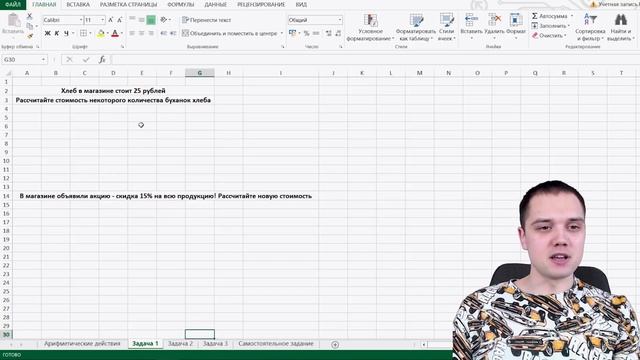The height and width of the screenshot is (360, 640).
Task: Open the font size 11 dropdown
Action: click(102, 20)
